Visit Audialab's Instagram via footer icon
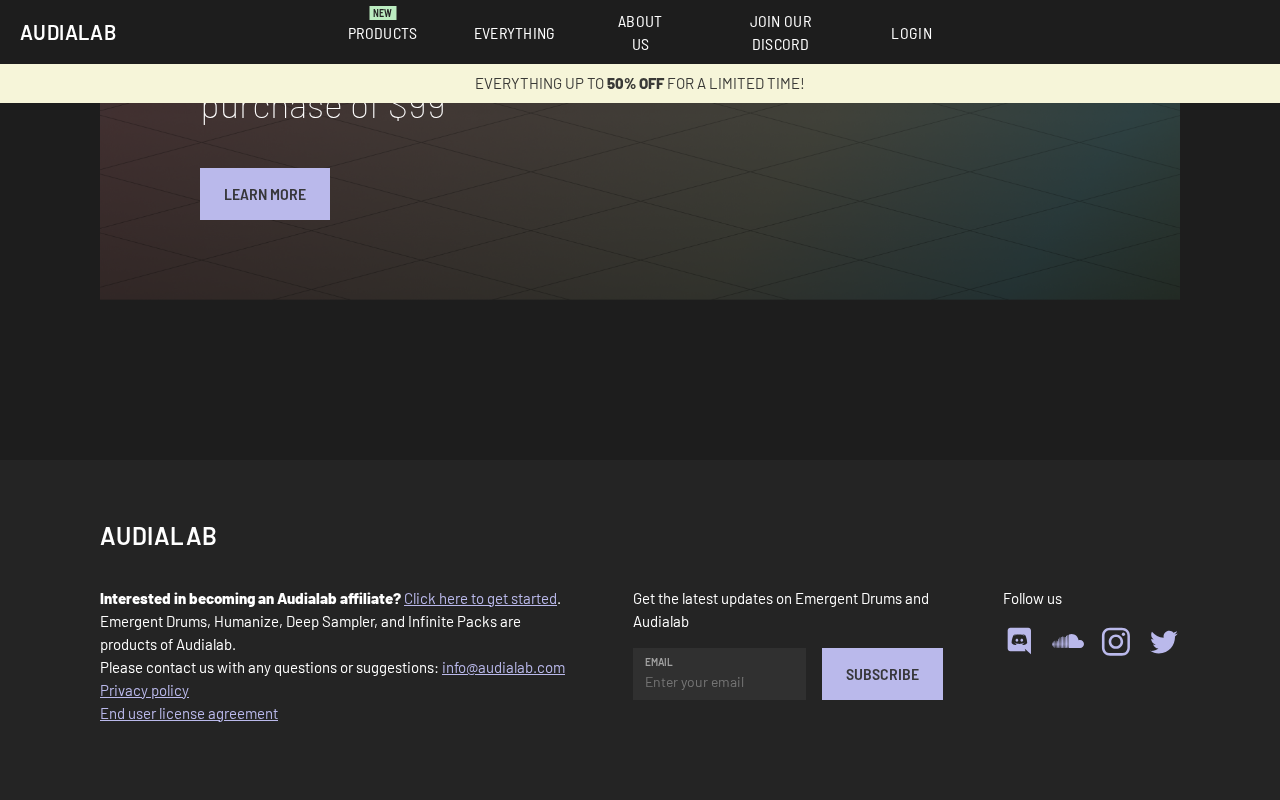 click(1116, 641)
